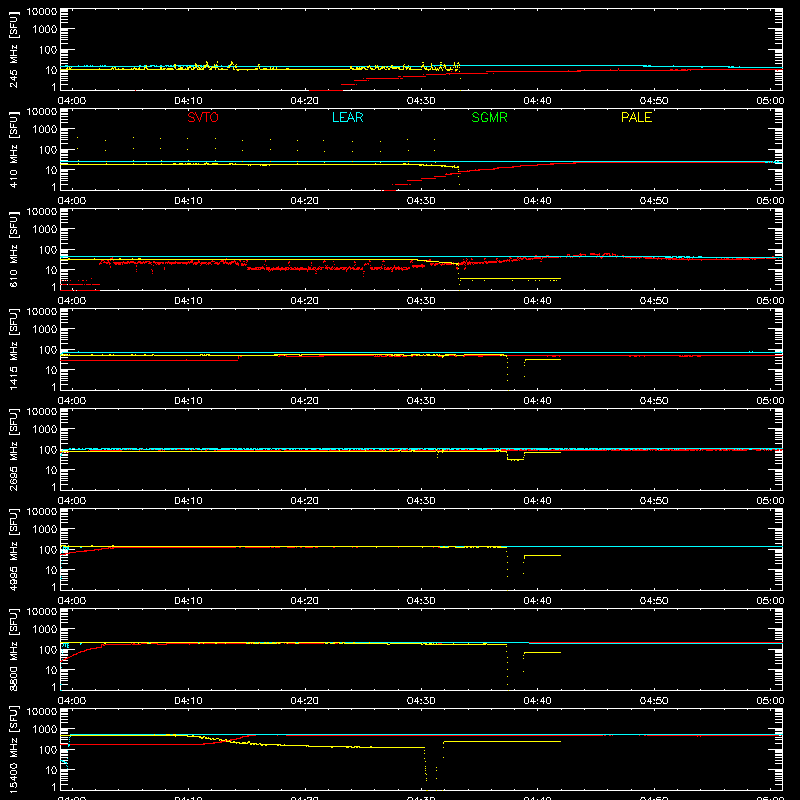This screenshot has width=800, height=800.
Task: Click 04:40 time label below 410 MHz plot
Action: pyautogui.click(x=537, y=201)
